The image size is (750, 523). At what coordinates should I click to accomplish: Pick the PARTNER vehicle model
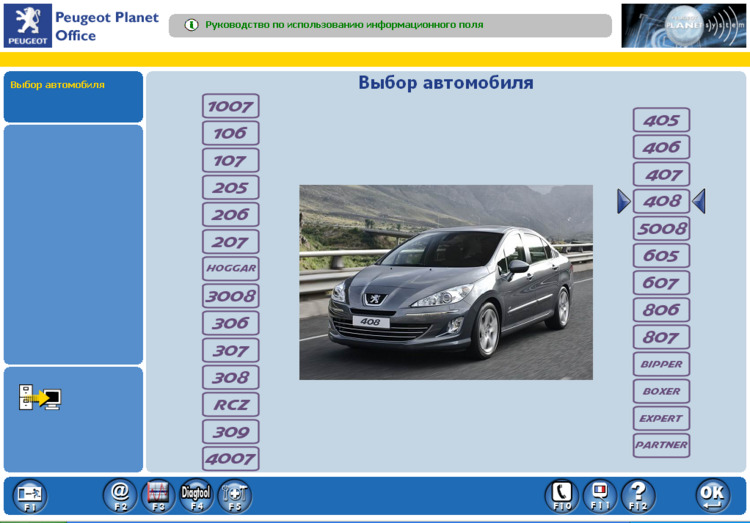[662, 445]
